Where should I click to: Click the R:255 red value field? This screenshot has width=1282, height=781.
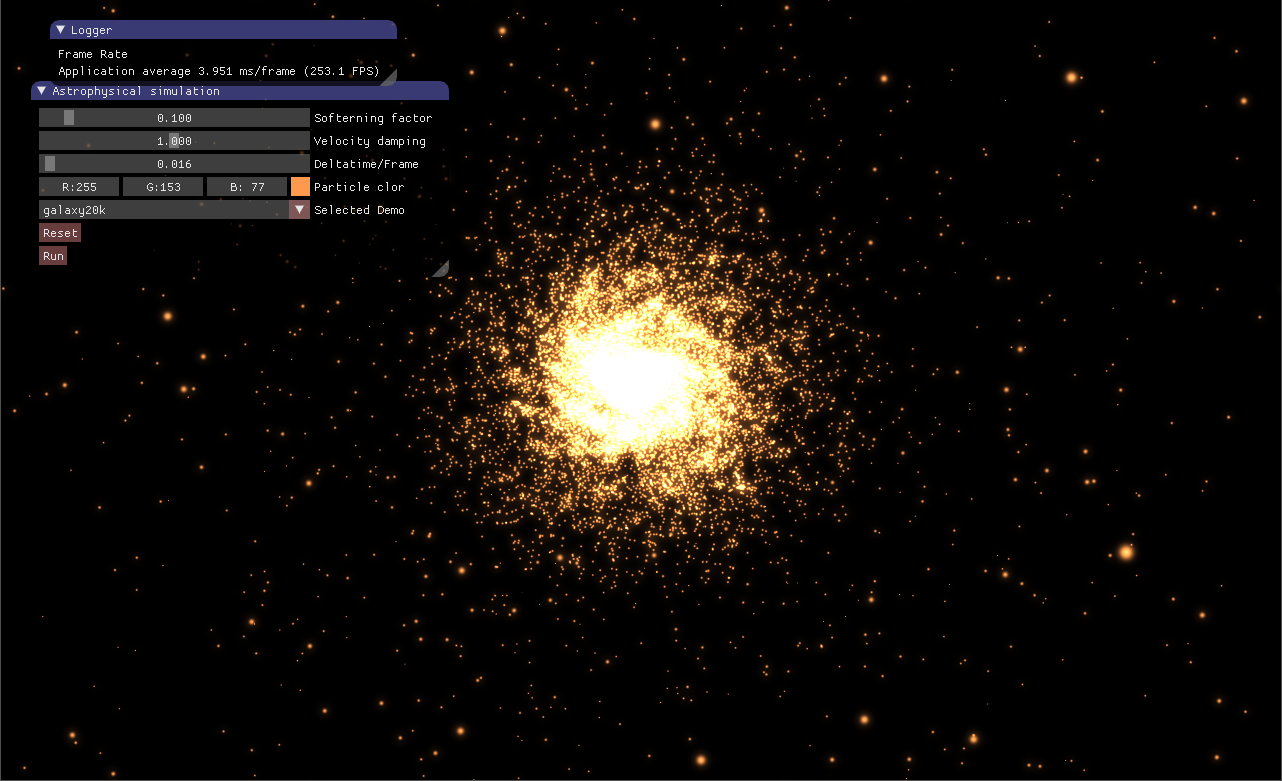79,186
